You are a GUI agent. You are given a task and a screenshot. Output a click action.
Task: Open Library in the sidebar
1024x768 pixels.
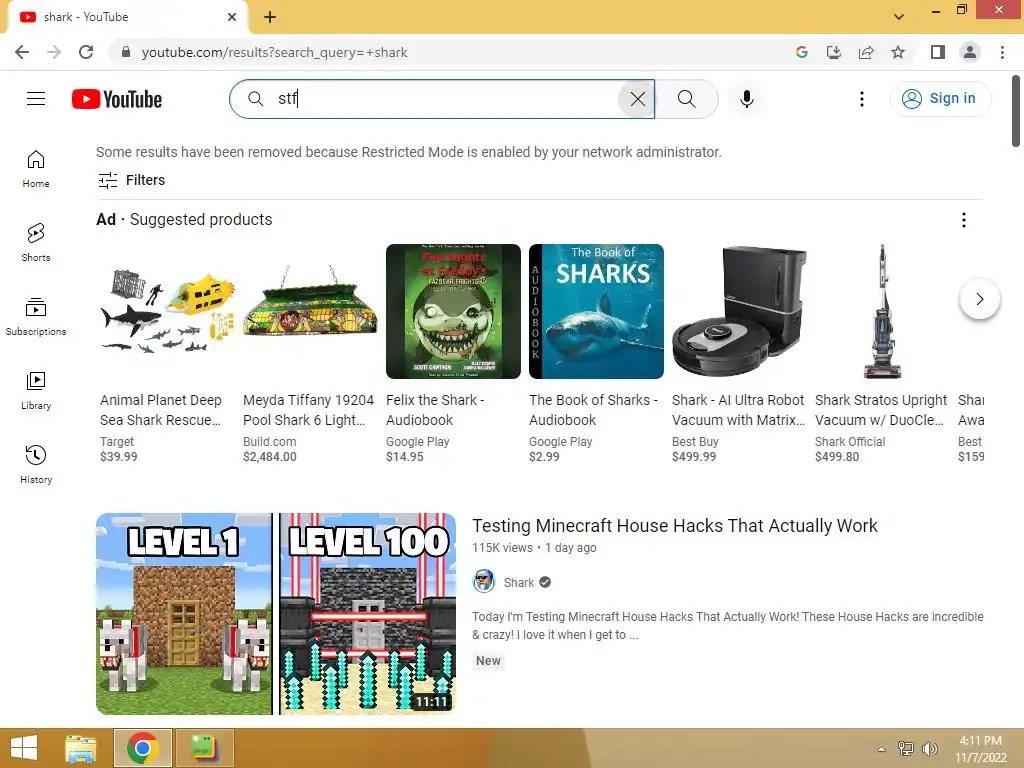36,391
